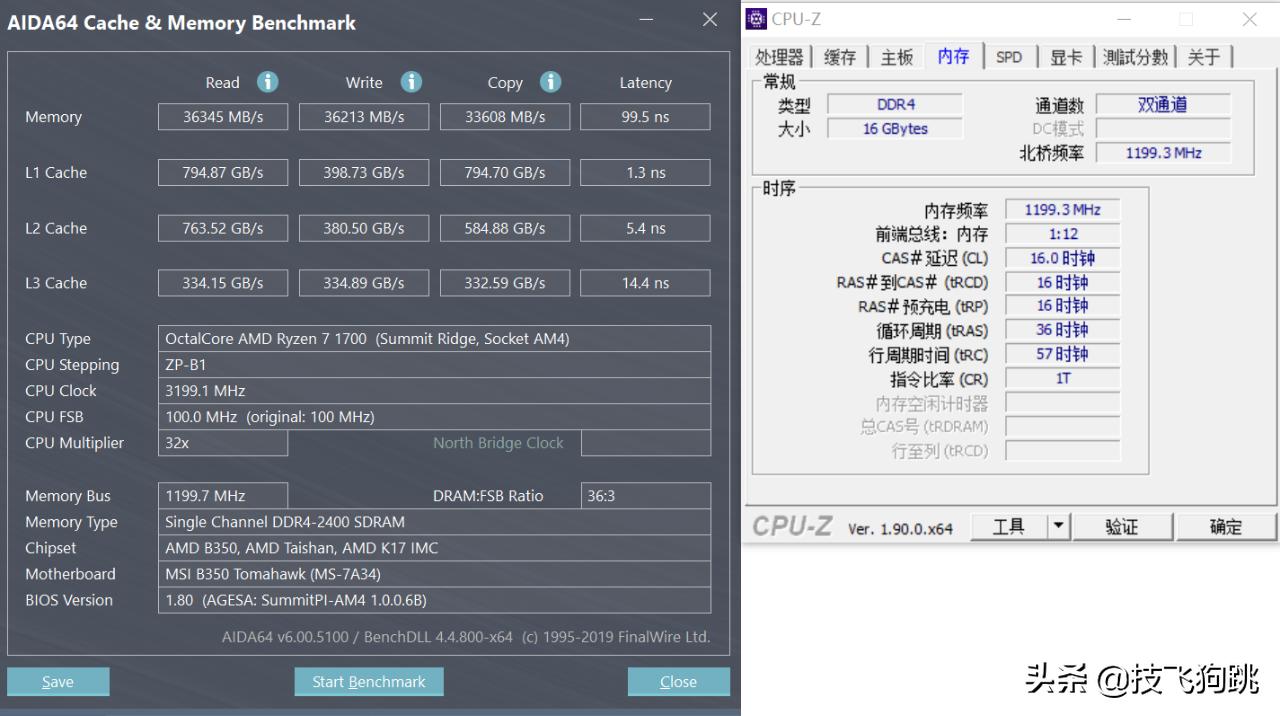Click Start Benchmark

tap(369, 681)
